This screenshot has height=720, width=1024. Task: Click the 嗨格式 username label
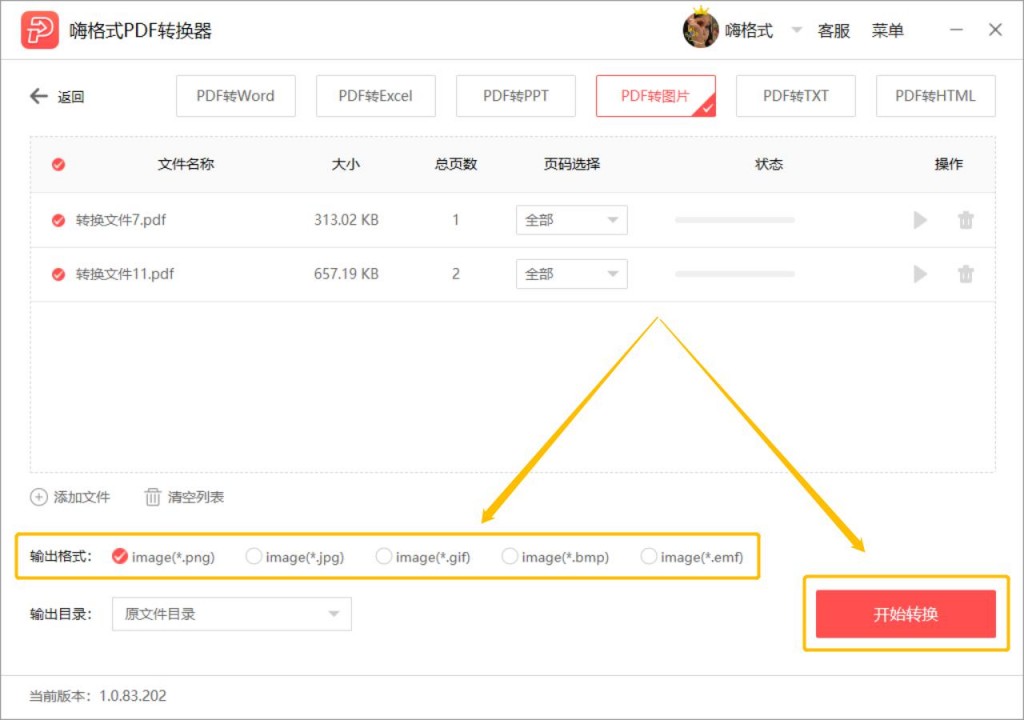[748, 30]
